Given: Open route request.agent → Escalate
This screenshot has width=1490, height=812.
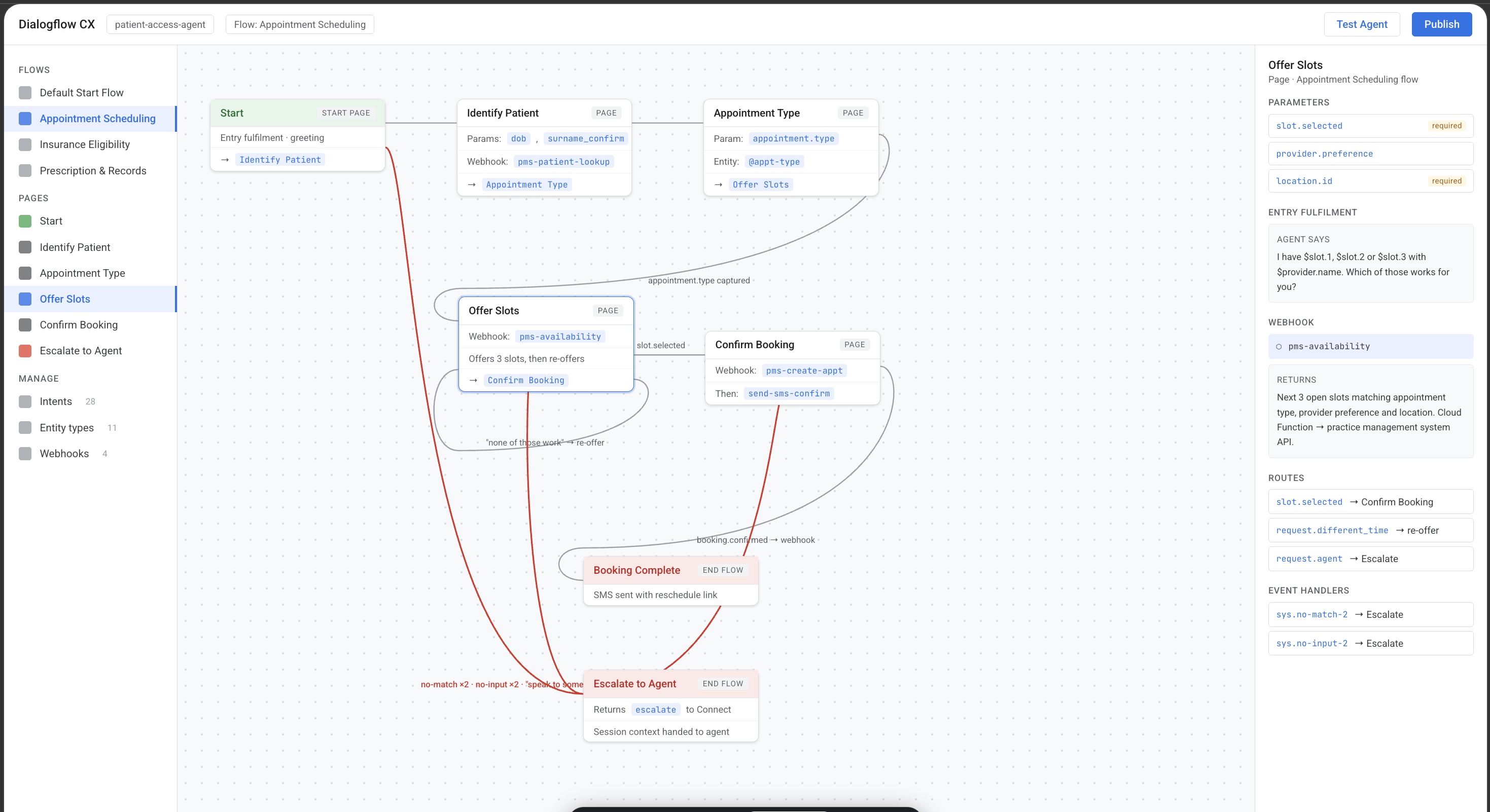Looking at the screenshot, I should (x=1370, y=559).
